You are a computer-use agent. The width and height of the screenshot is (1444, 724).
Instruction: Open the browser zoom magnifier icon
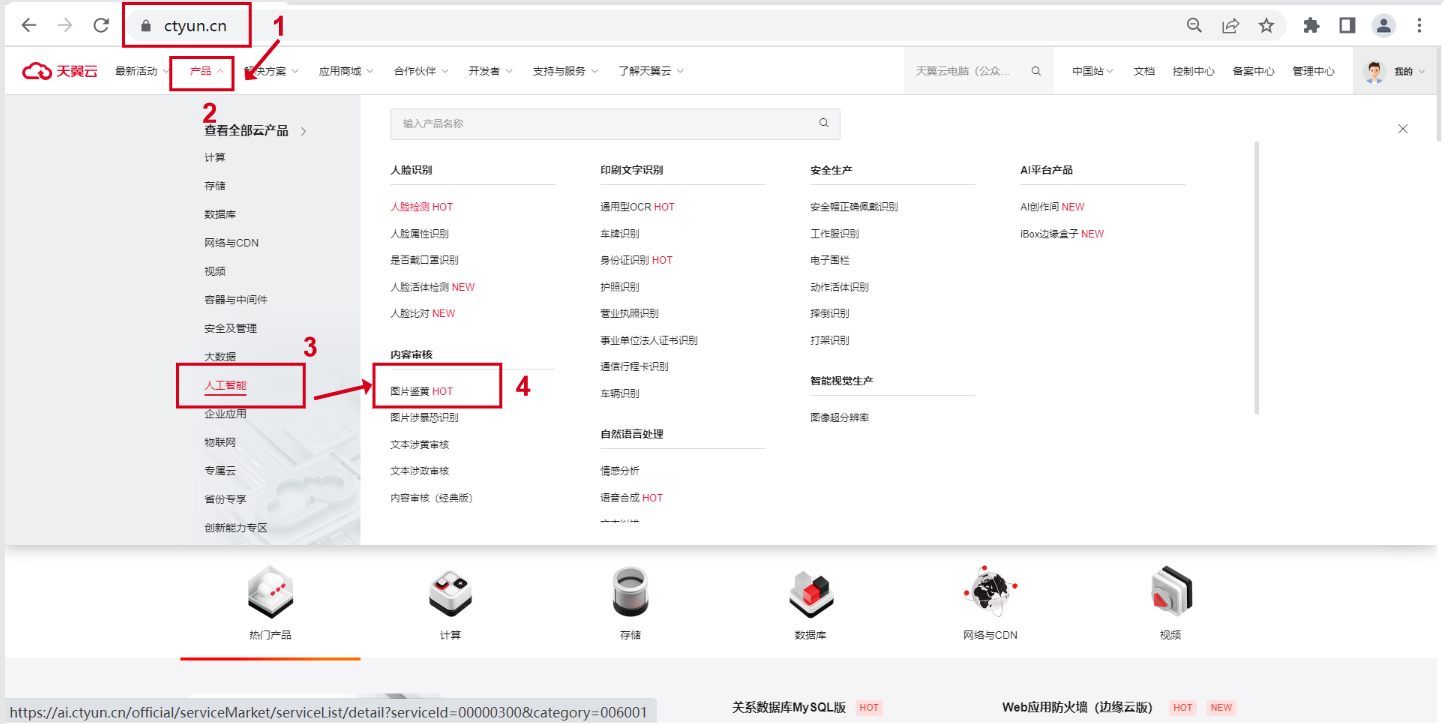1194,26
